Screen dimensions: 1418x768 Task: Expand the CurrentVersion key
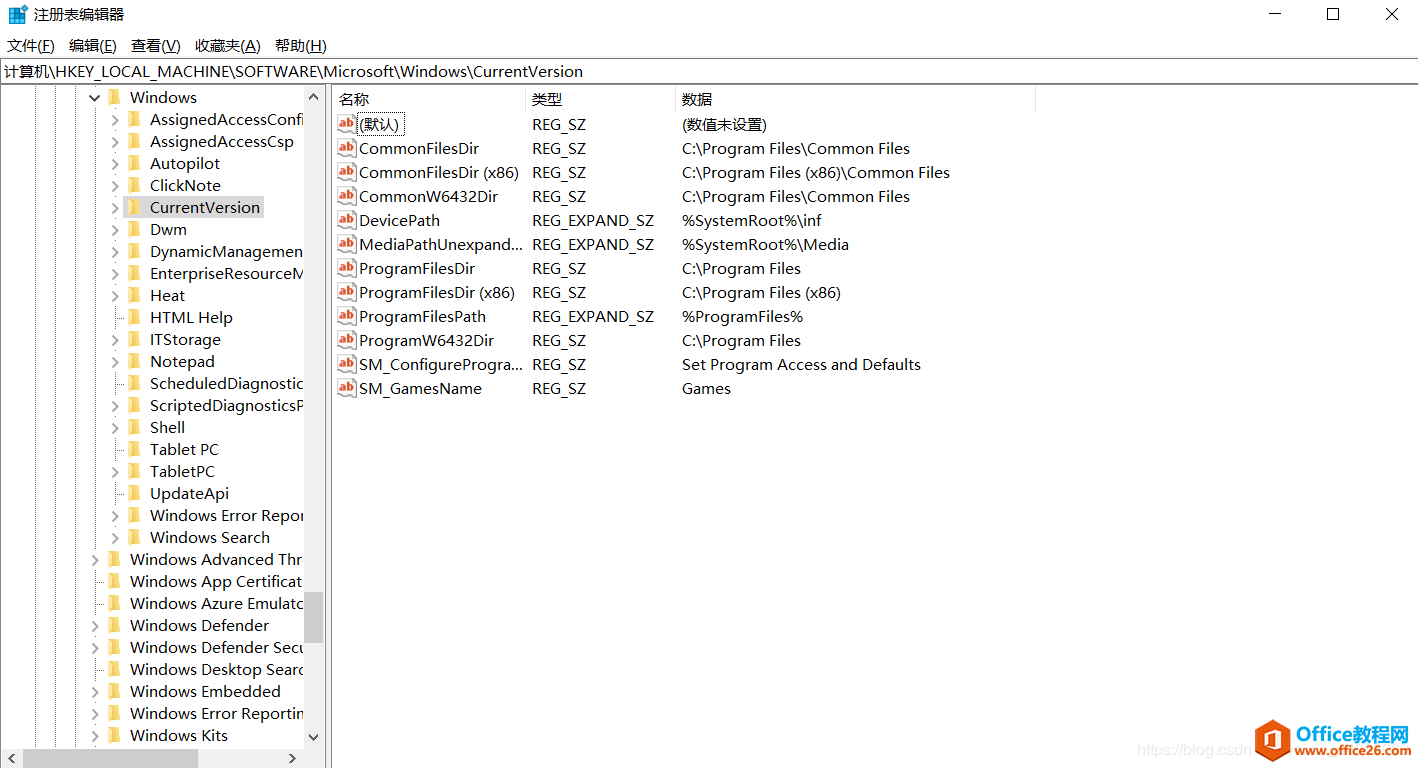pos(115,208)
